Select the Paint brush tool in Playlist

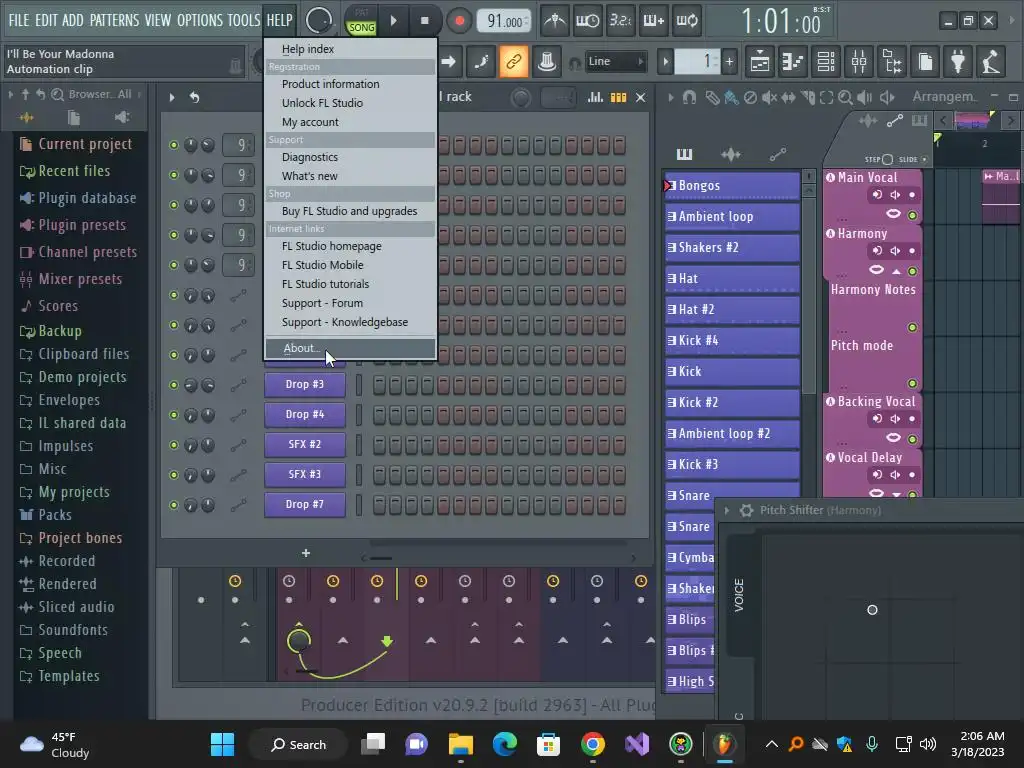pos(732,97)
